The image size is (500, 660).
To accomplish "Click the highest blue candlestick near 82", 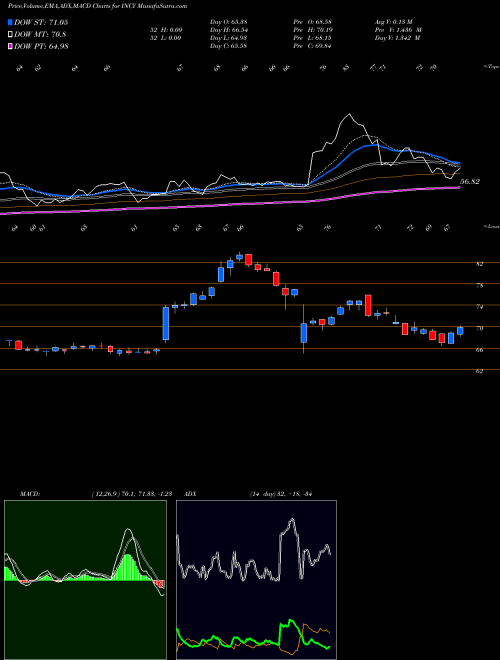I will 239,257.
